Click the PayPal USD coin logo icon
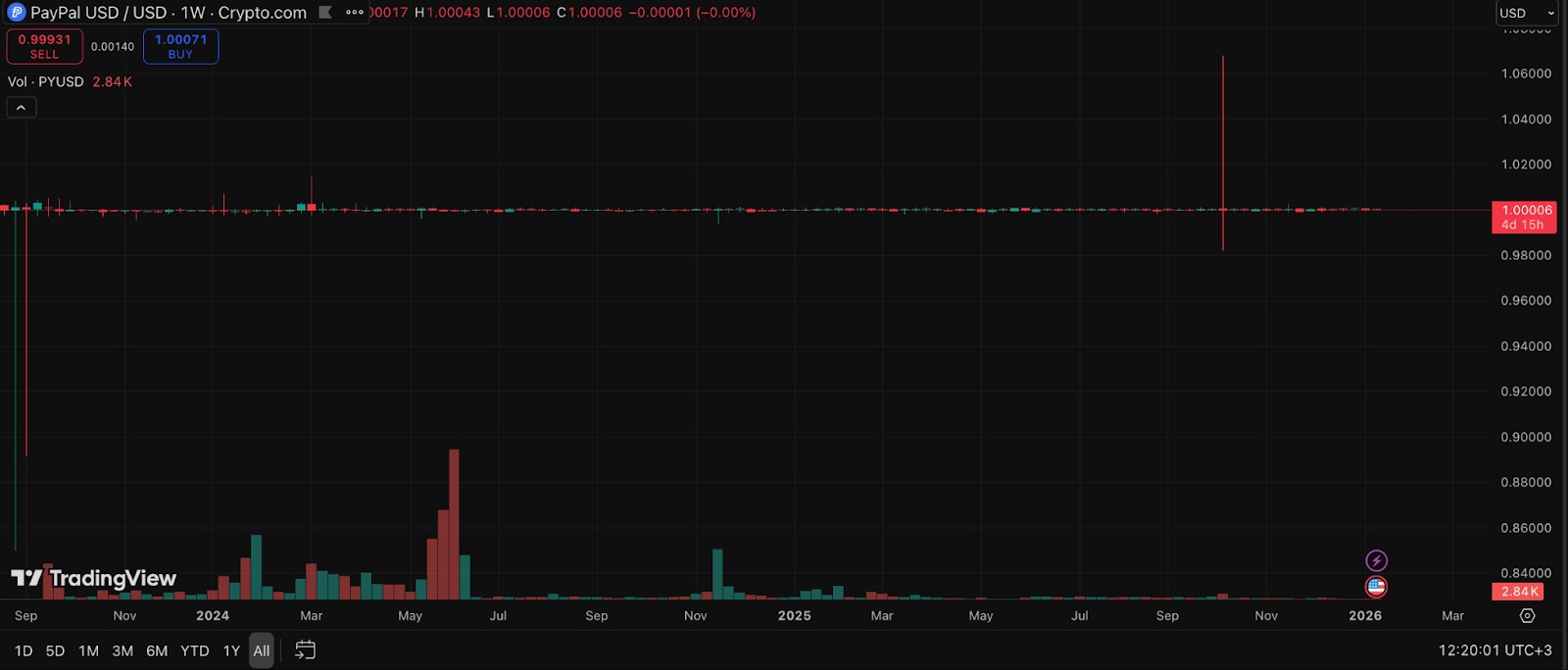This screenshot has height=670, width=1568. [16, 13]
